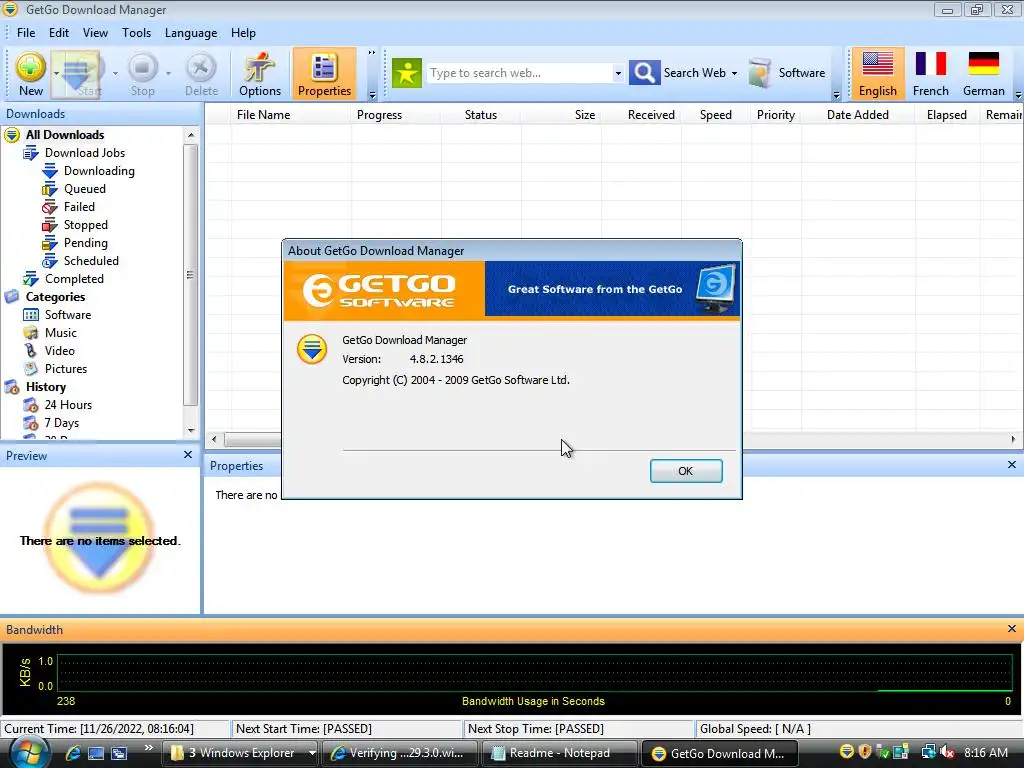Select the Categories tree item
1024x768 pixels.
point(56,296)
